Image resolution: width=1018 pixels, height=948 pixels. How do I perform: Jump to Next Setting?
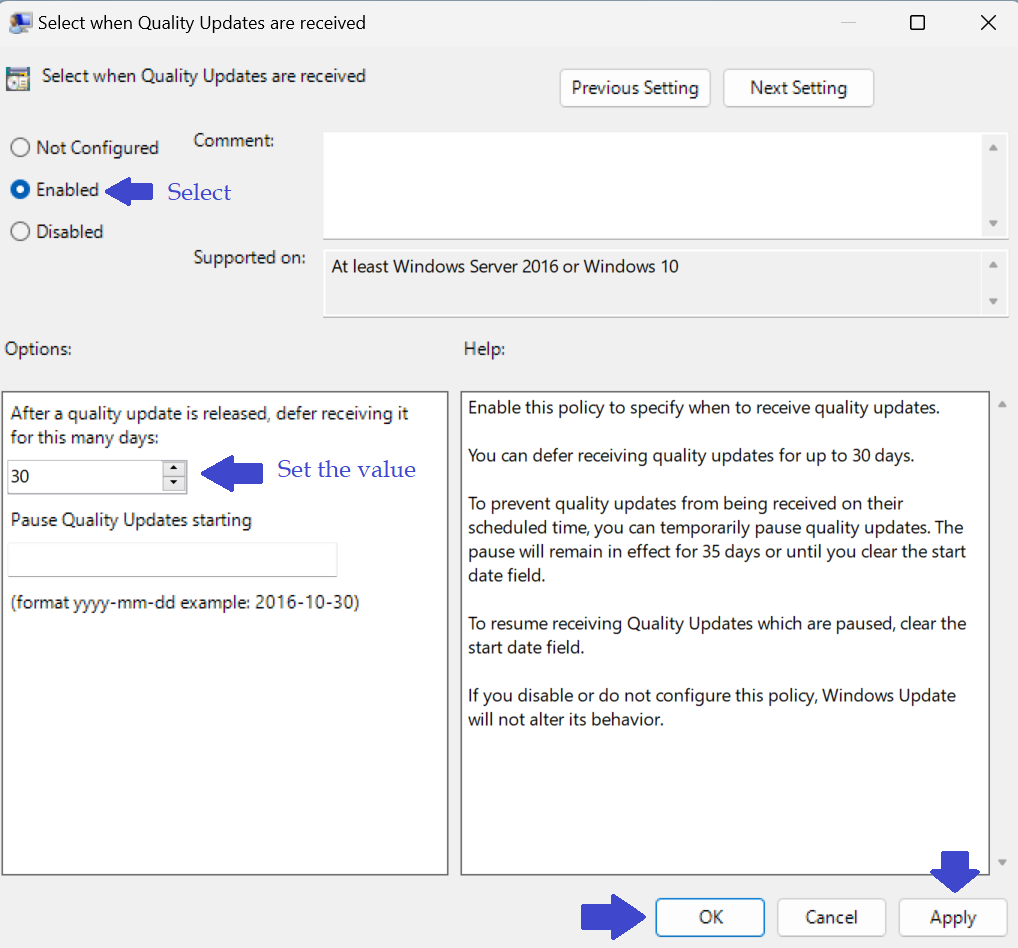pyautogui.click(x=798, y=88)
